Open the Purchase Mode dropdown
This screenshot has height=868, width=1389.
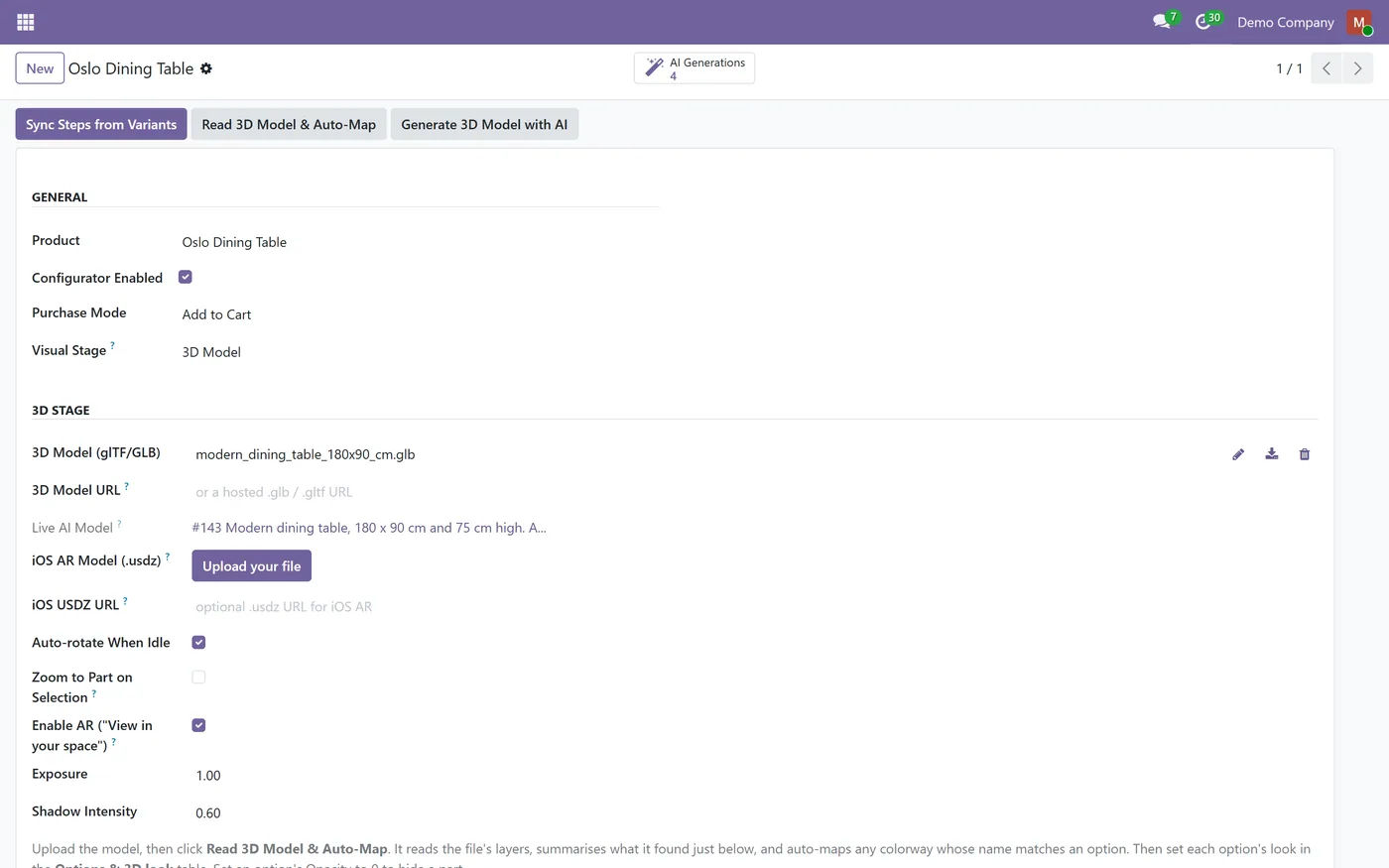point(417,314)
